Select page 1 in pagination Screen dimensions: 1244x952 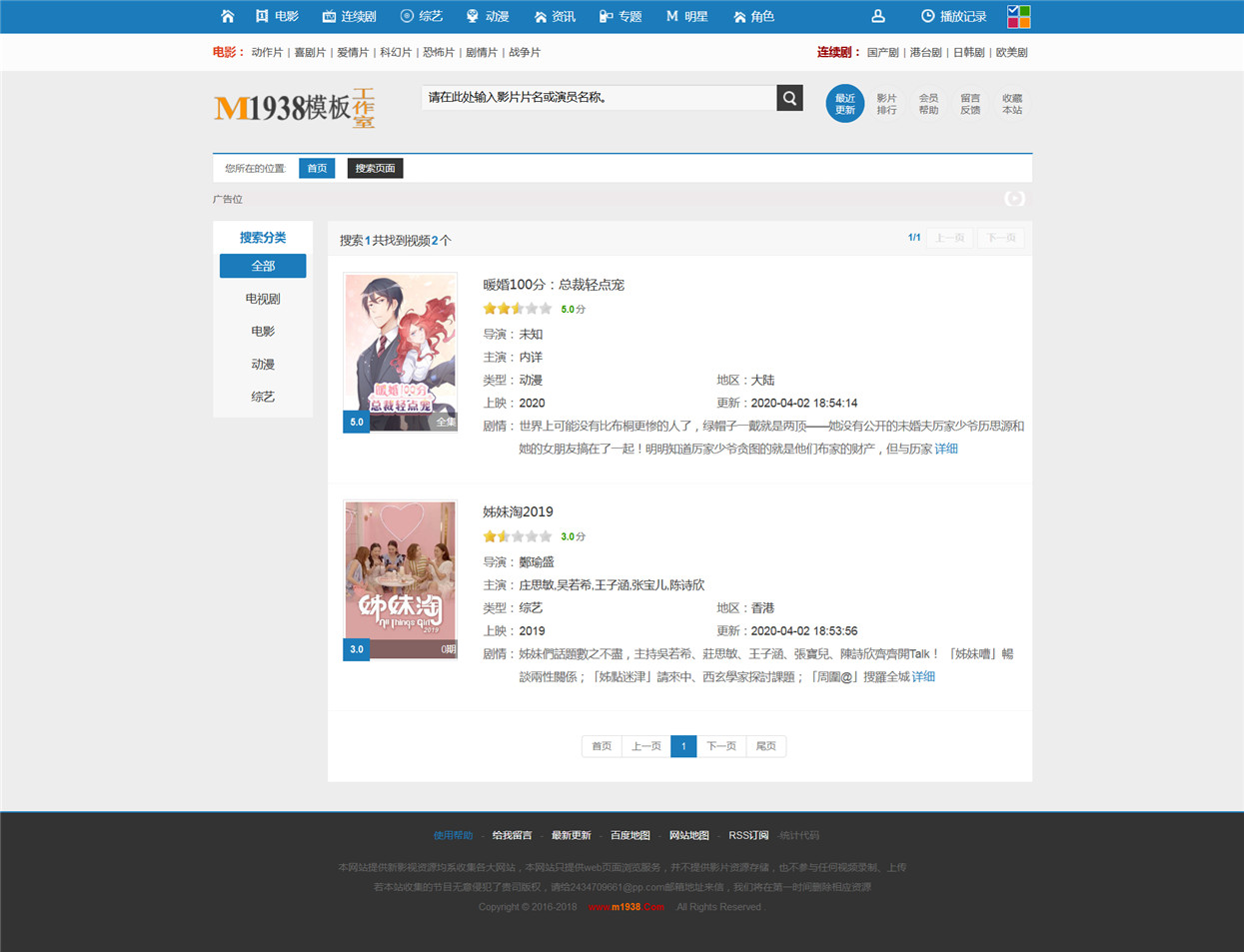point(683,746)
